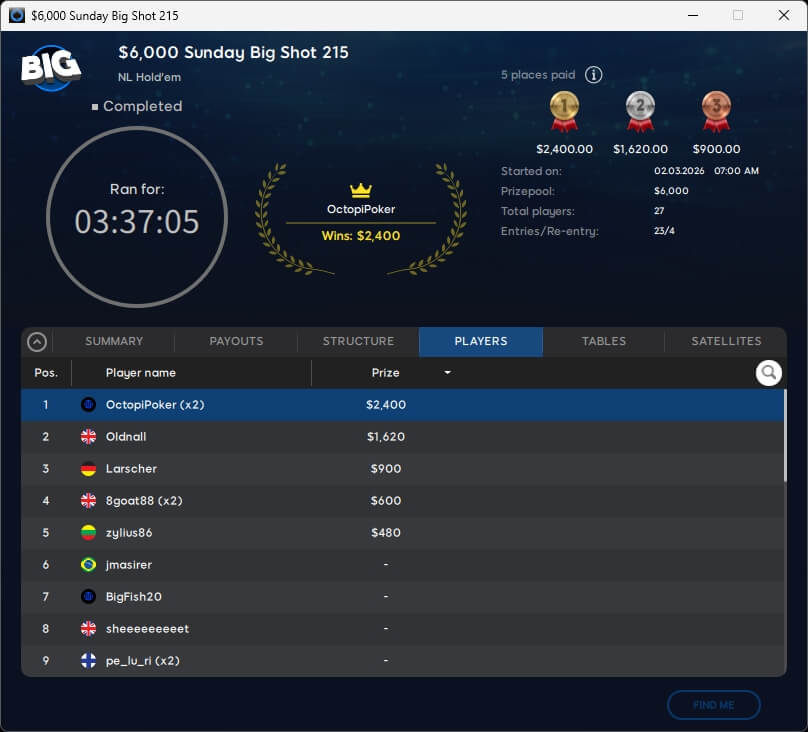Click the gold first place medal

564,111
